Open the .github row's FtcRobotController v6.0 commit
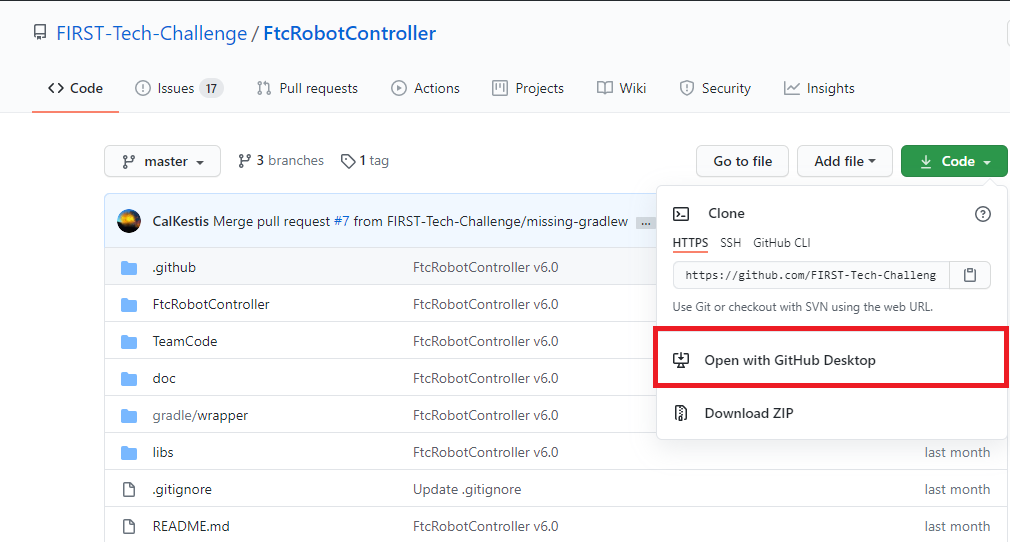This screenshot has width=1010, height=542. 486,267
